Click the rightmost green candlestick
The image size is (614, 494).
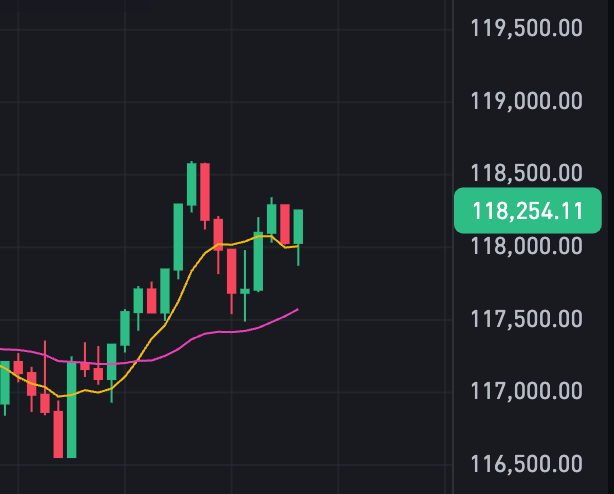pos(298,227)
